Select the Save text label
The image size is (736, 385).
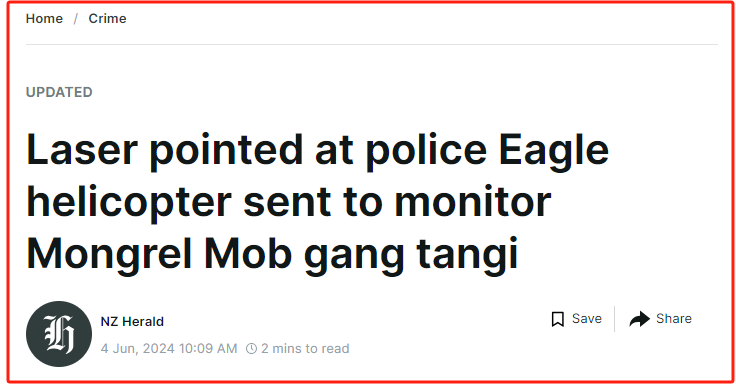[587, 318]
